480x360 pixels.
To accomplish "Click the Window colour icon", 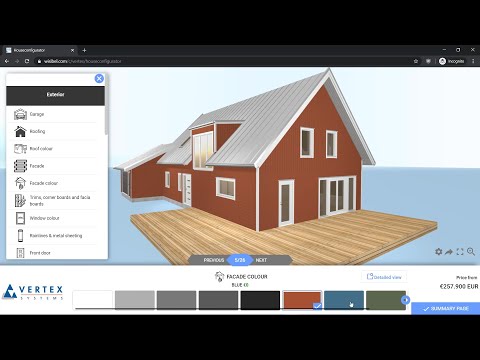I will pyautogui.click(x=20, y=218).
